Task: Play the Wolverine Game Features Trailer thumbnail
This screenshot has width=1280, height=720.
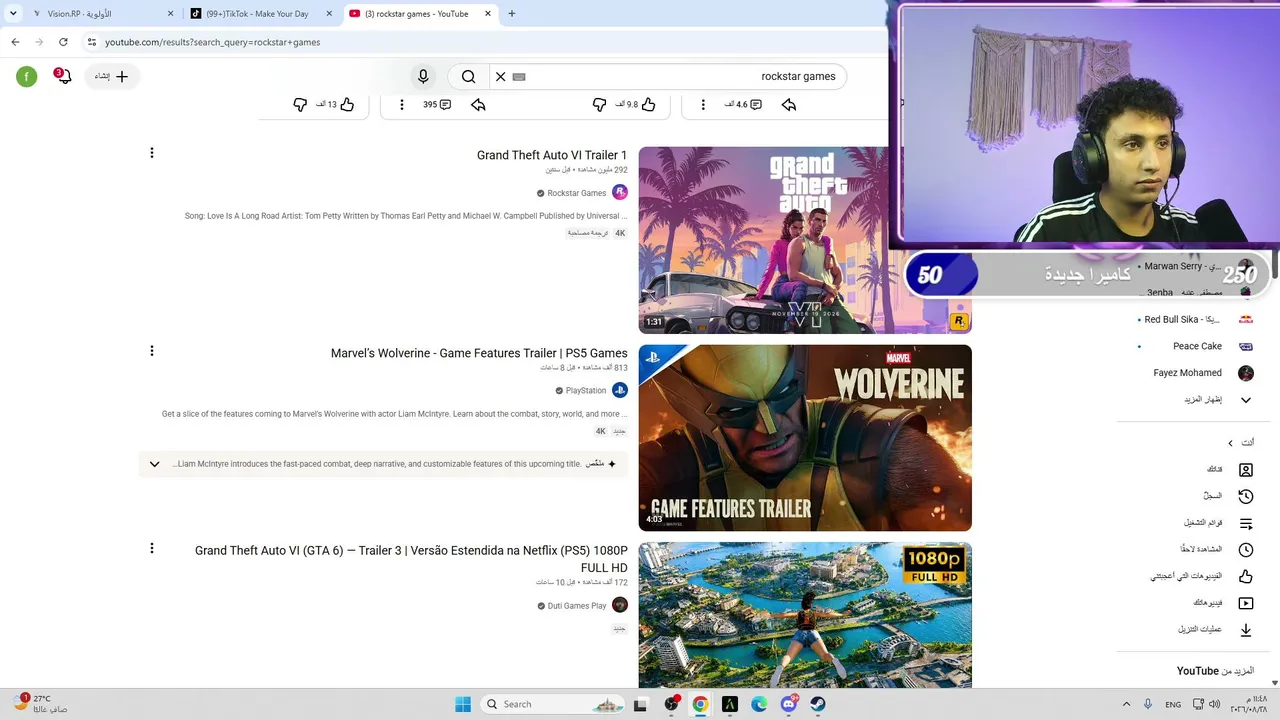Action: coord(805,438)
